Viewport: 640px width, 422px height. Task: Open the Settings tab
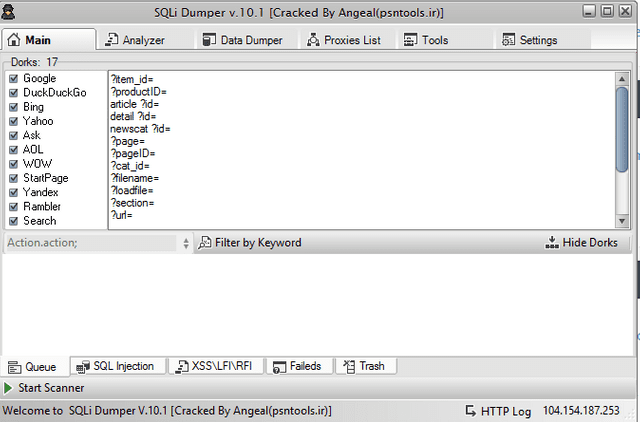[x=543, y=40]
